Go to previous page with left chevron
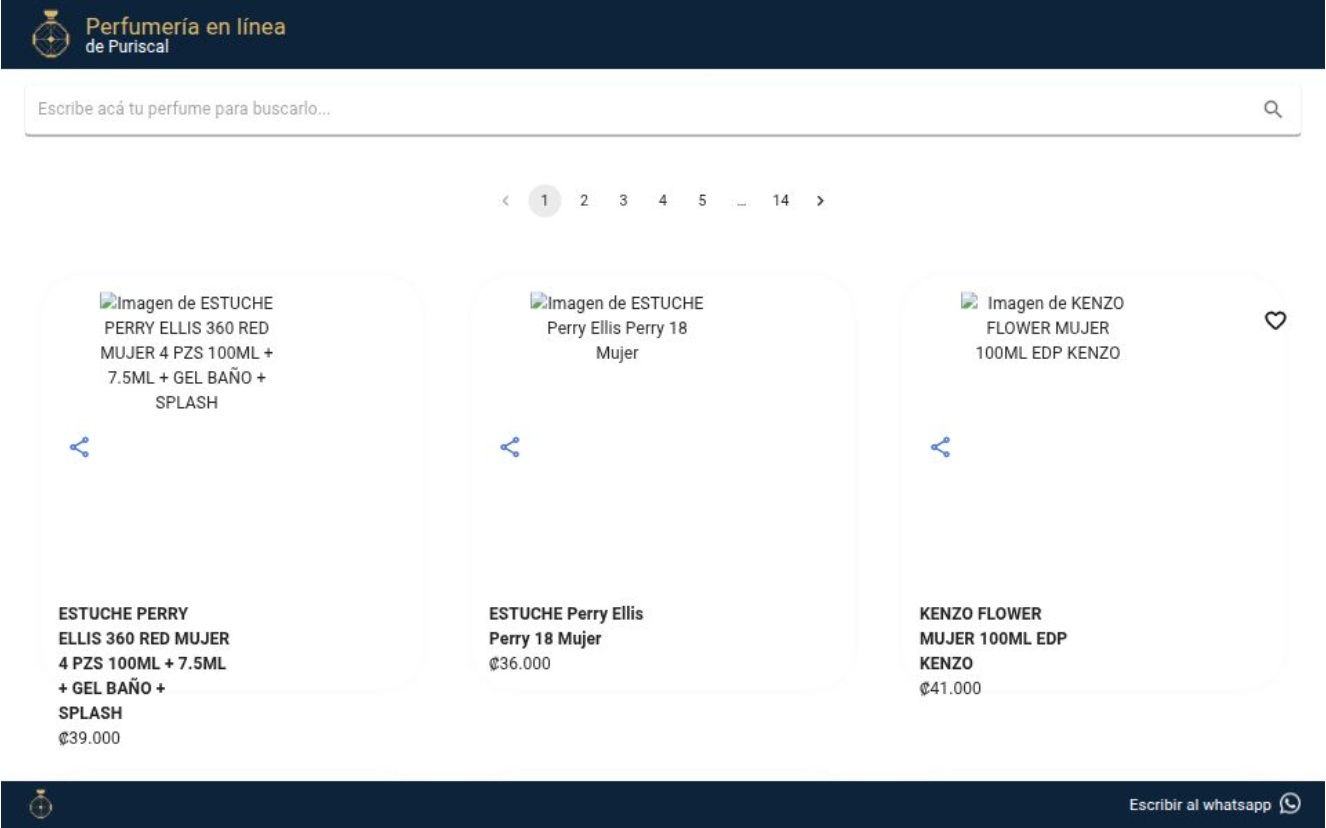1326x828 pixels. [x=506, y=201]
